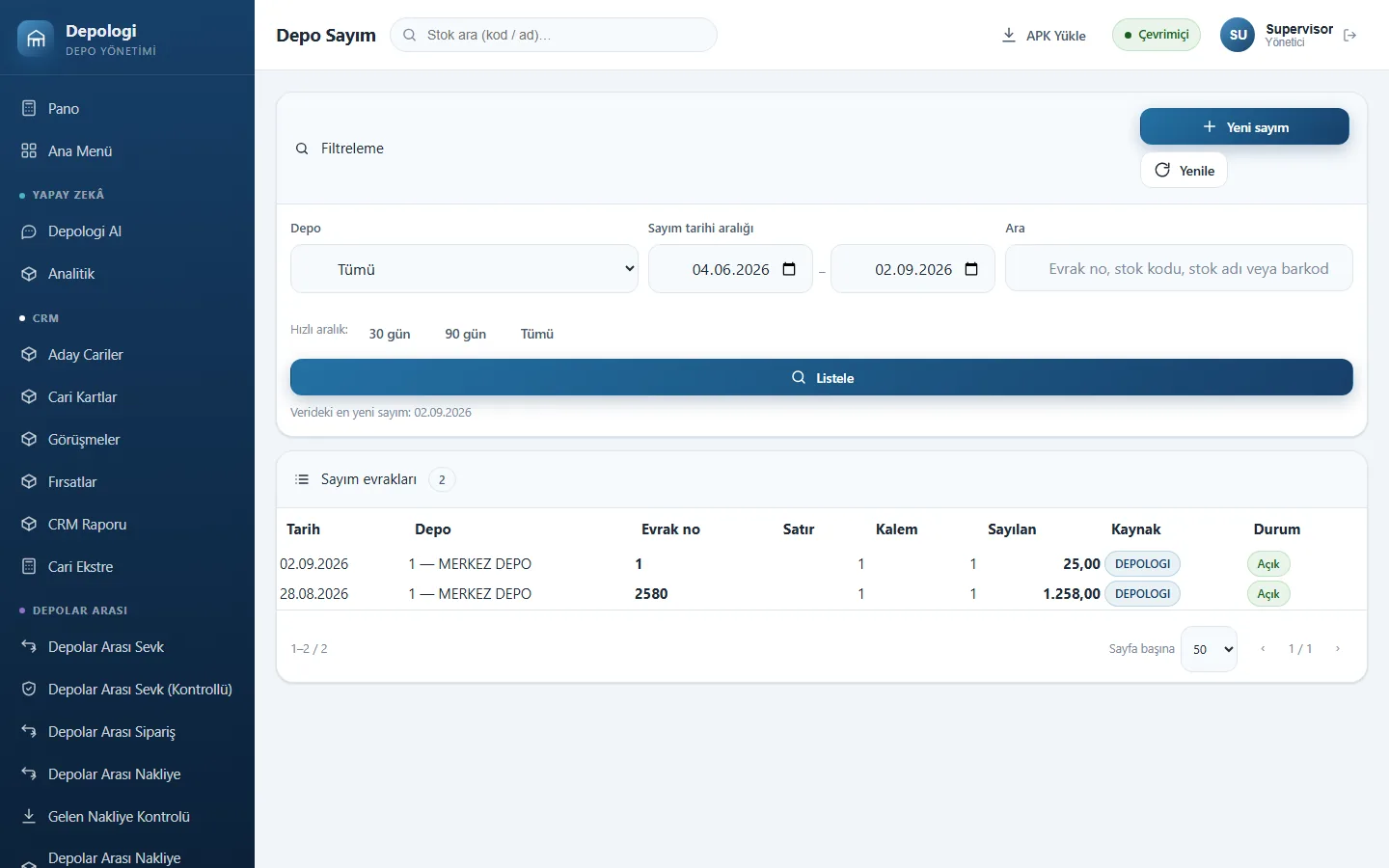Click the Çevrimiçi status badge
1389x868 pixels.
(1157, 35)
